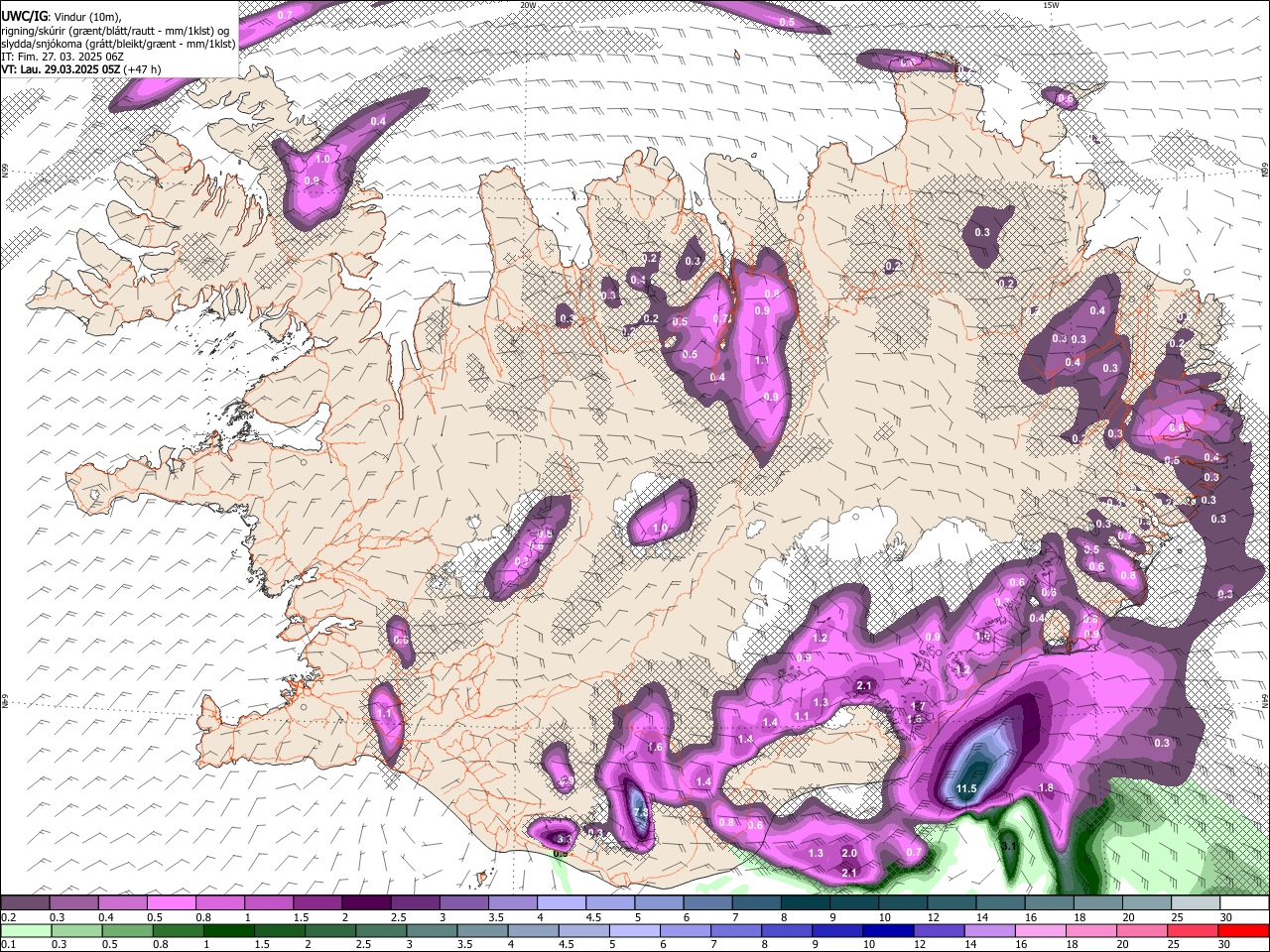
Task: Click the '15W' longitude label
Action: tap(1051, 5)
